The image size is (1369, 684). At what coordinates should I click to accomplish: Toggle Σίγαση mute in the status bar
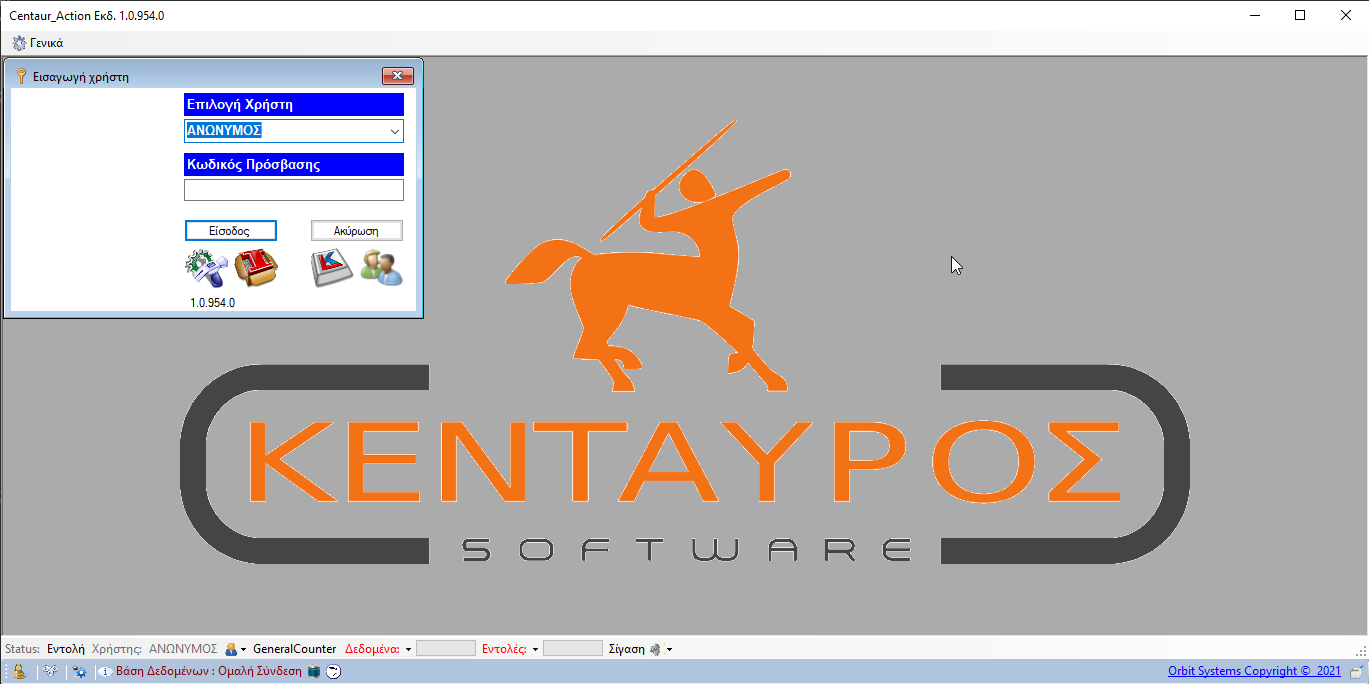click(655, 648)
